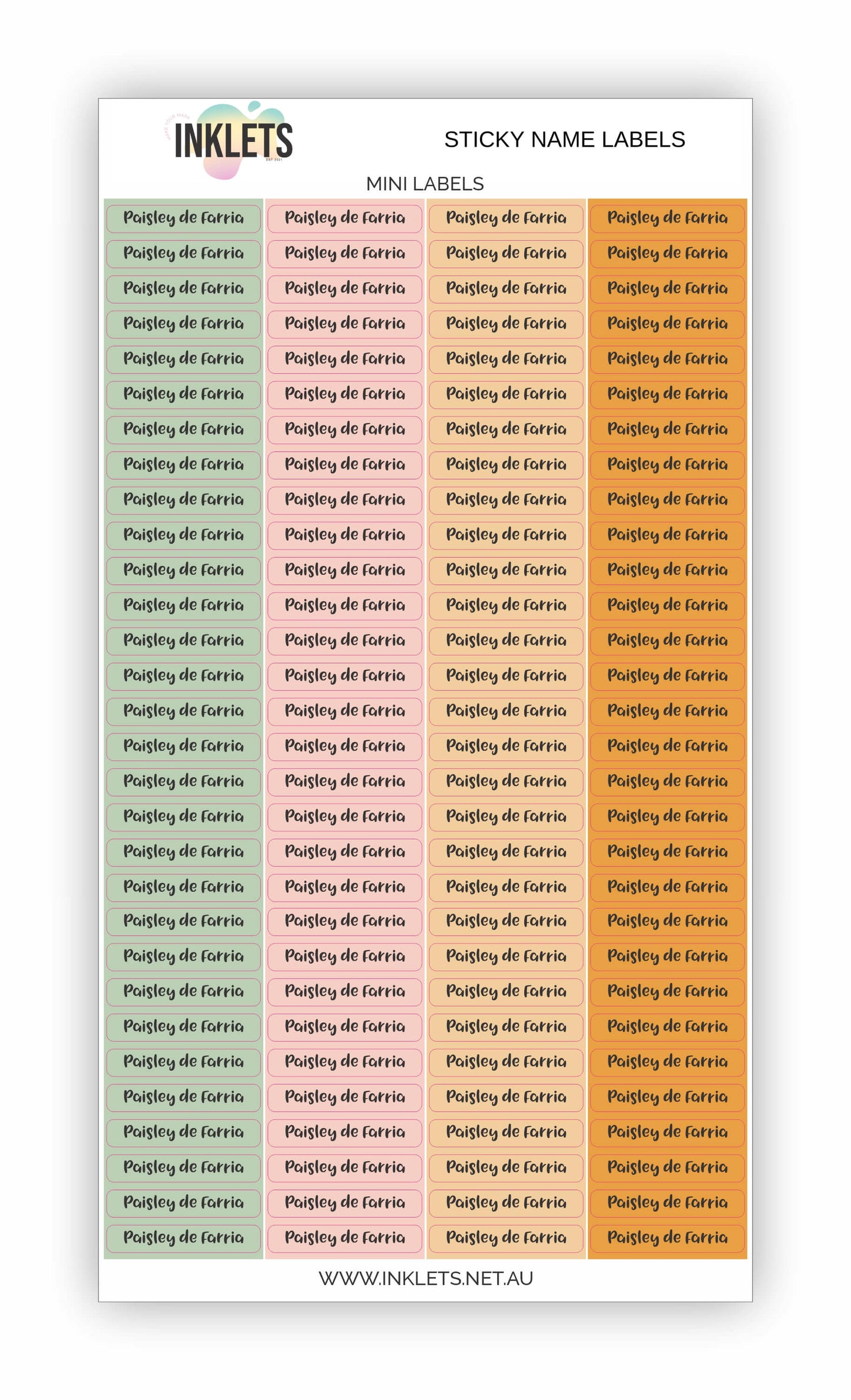Select the top green Paisley de Farria label

point(183,218)
